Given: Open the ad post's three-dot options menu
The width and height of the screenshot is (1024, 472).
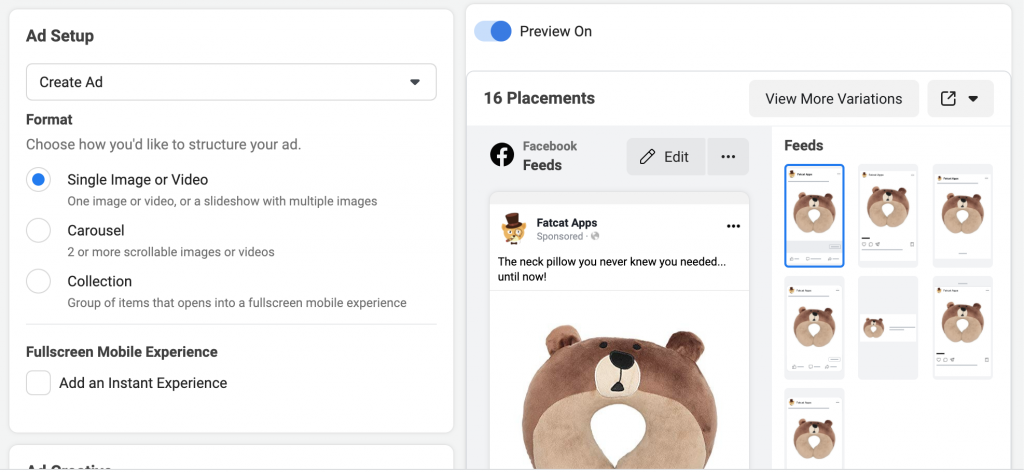Looking at the screenshot, I should (733, 226).
